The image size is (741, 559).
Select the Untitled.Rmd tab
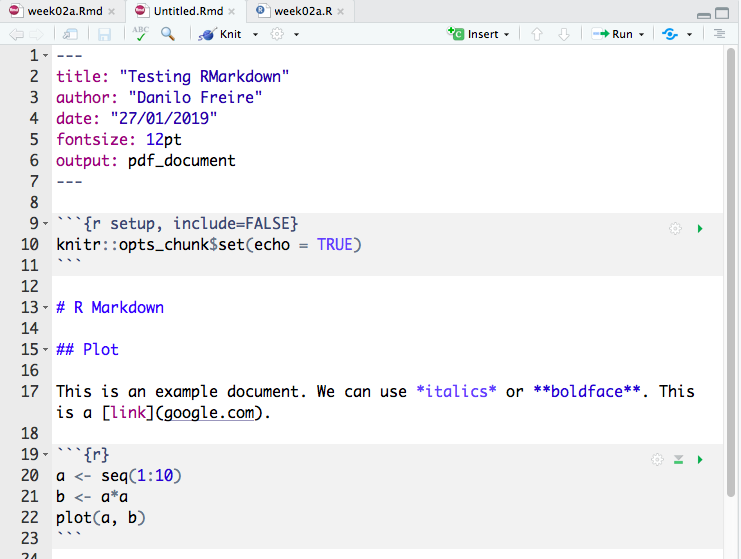[x=188, y=11]
